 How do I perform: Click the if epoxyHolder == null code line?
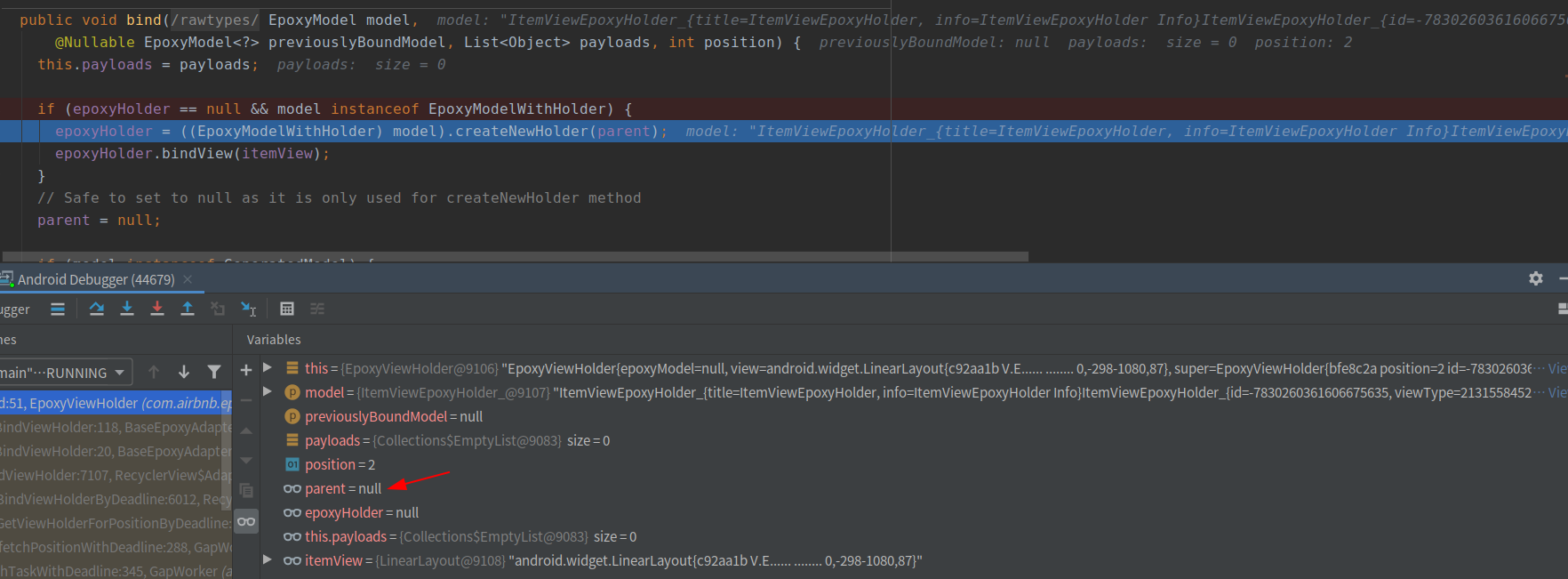[334, 109]
